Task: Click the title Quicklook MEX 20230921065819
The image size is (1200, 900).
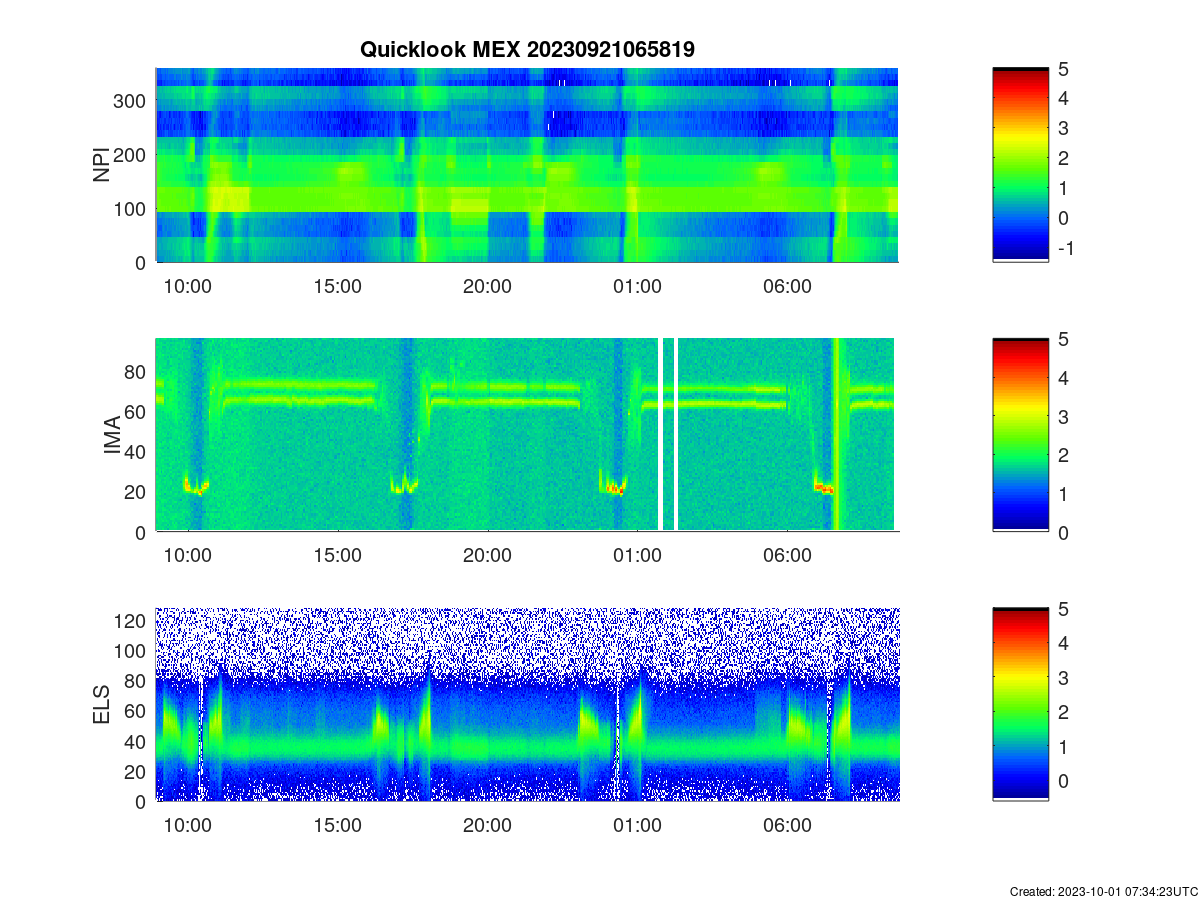Action: 527,48
